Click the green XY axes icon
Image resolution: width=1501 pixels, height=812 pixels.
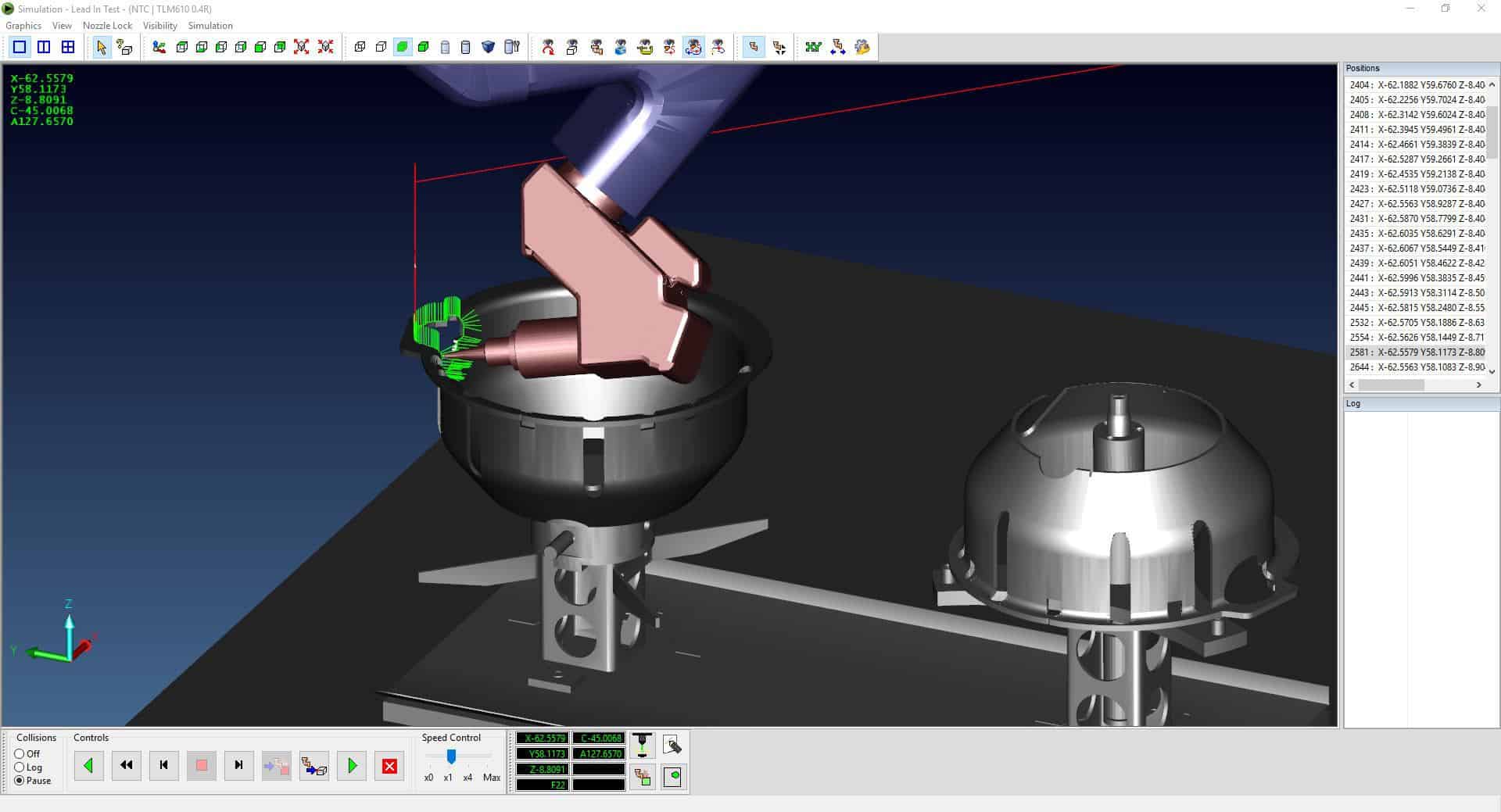[813, 47]
